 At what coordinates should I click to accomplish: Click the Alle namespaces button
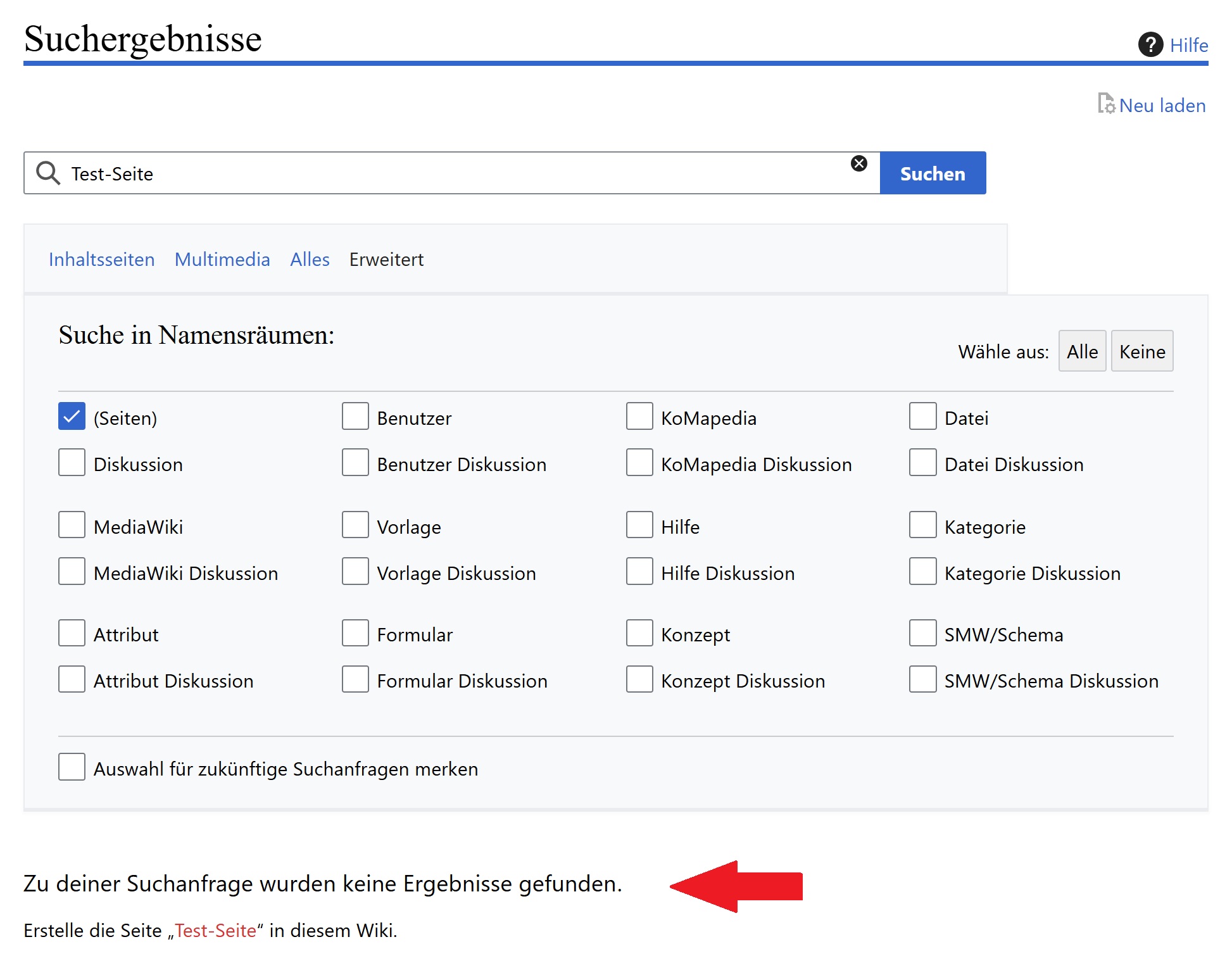(x=1082, y=351)
